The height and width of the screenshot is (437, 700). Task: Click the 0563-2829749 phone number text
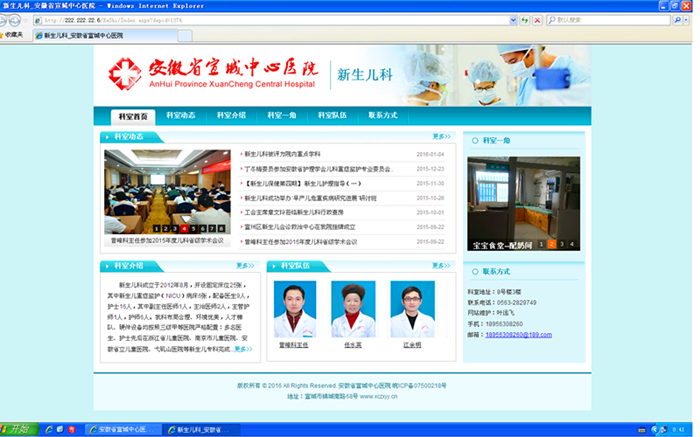click(x=516, y=303)
